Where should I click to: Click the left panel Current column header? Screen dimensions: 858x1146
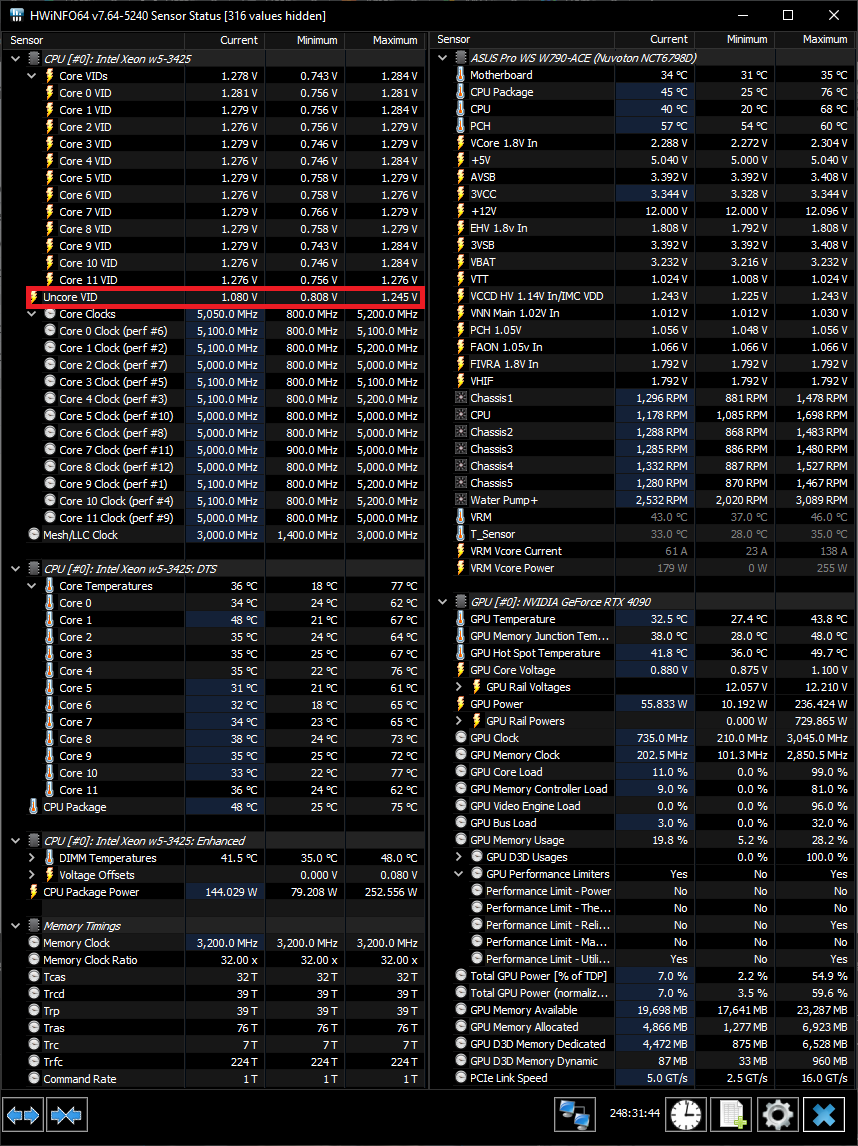(238, 40)
